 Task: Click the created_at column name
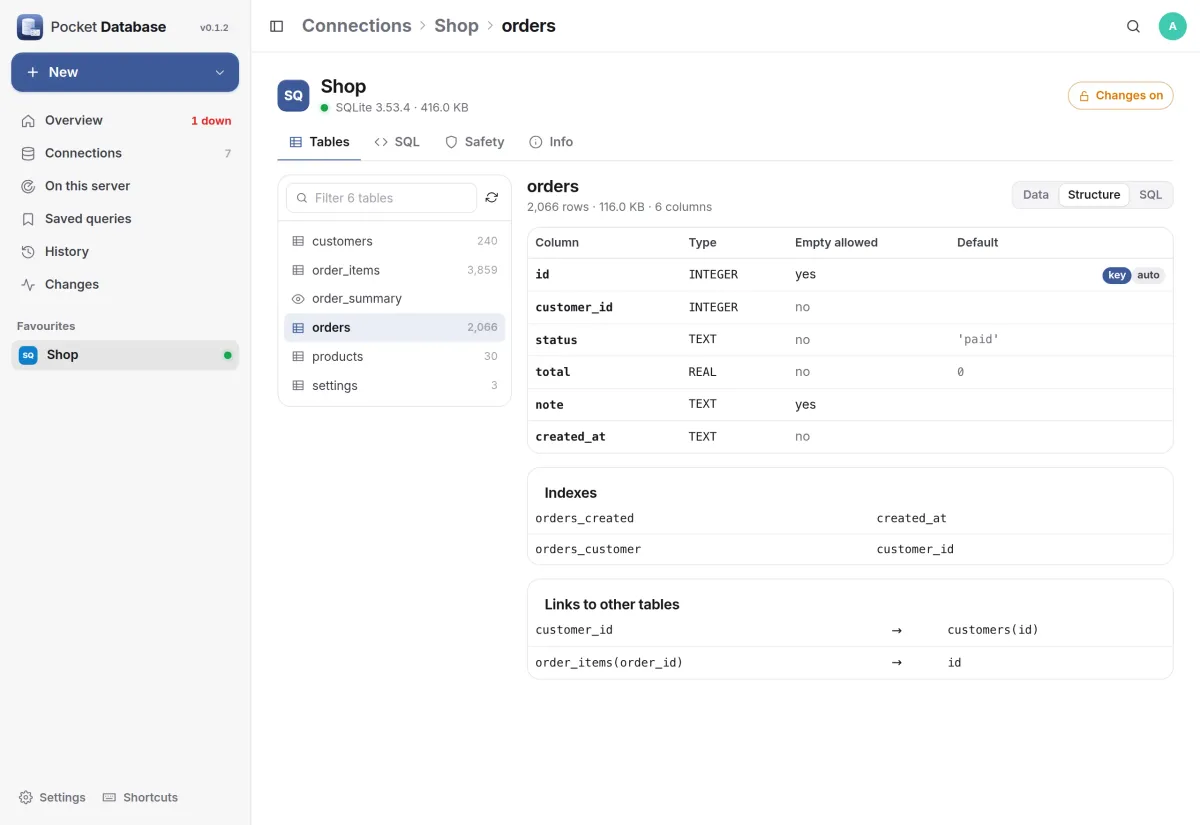pos(570,437)
